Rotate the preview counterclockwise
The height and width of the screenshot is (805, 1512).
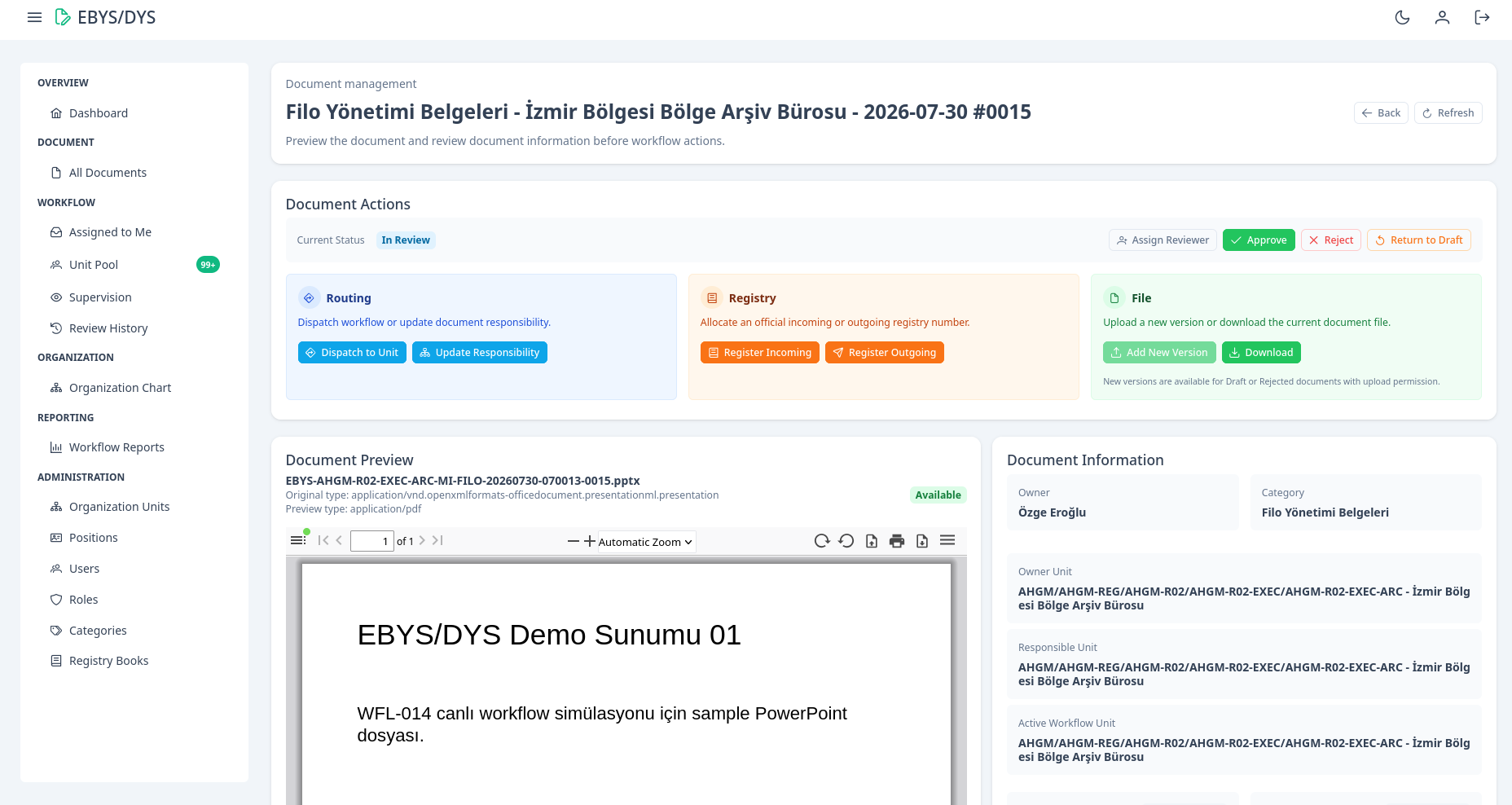[846, 541]
